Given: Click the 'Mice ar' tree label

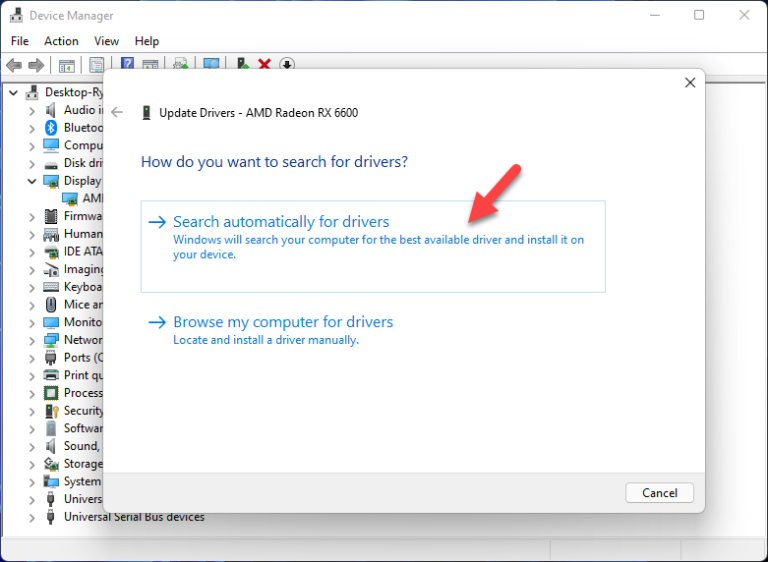Looking at the screenshot, I should pyautogui.click(x=83, y=305).
